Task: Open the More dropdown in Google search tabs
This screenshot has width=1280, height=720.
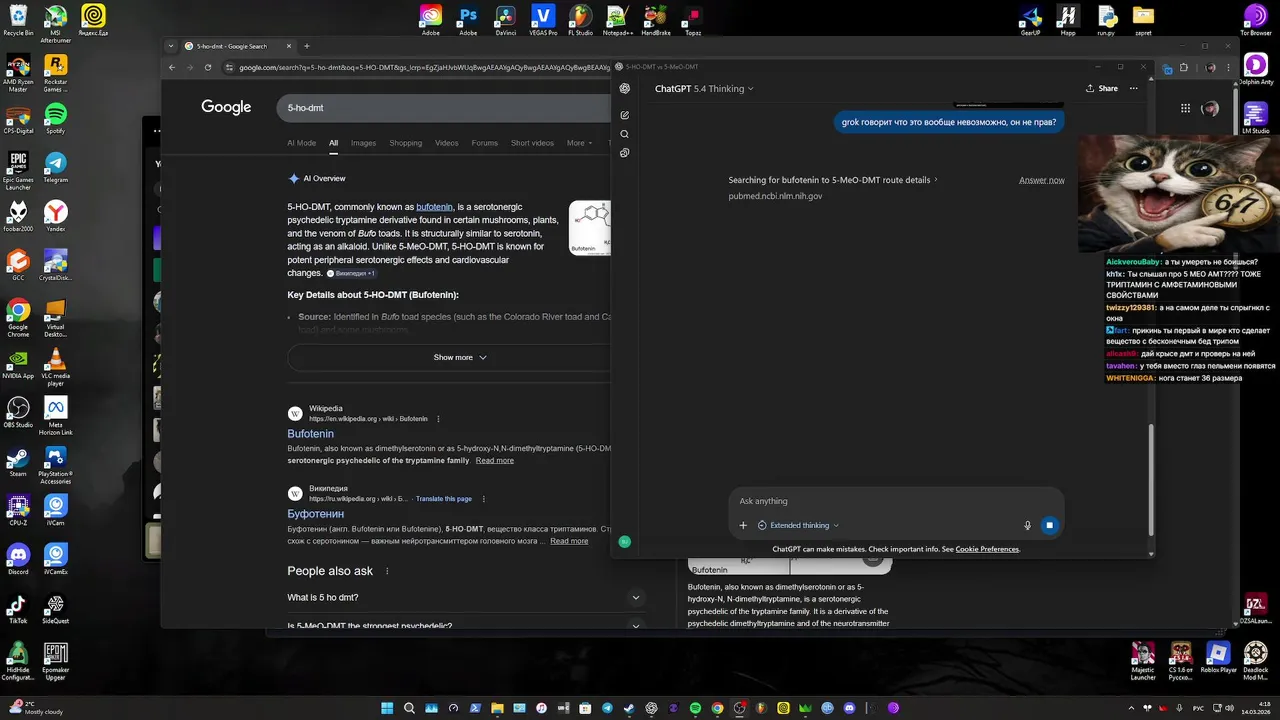Action: click(x=579, y=143)
